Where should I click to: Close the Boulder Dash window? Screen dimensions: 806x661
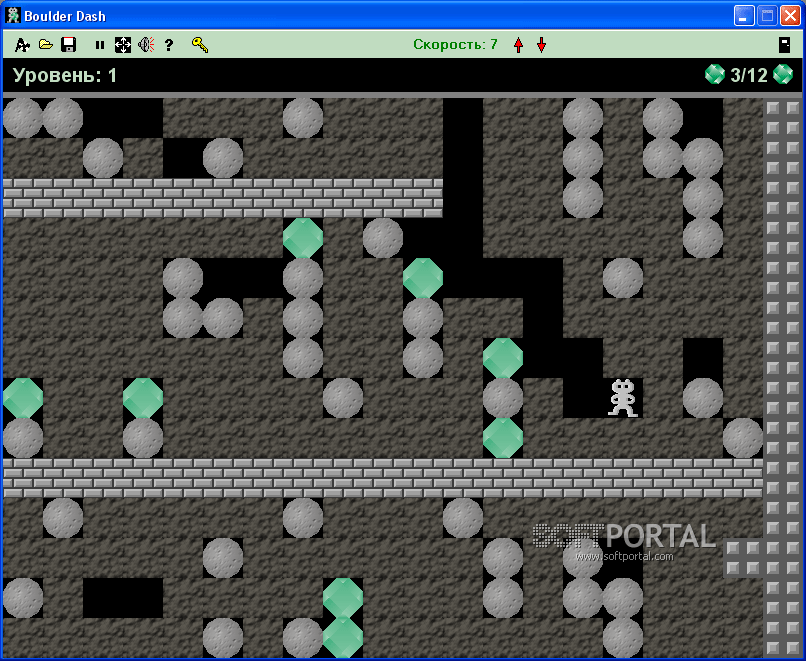tap(790, 16)
